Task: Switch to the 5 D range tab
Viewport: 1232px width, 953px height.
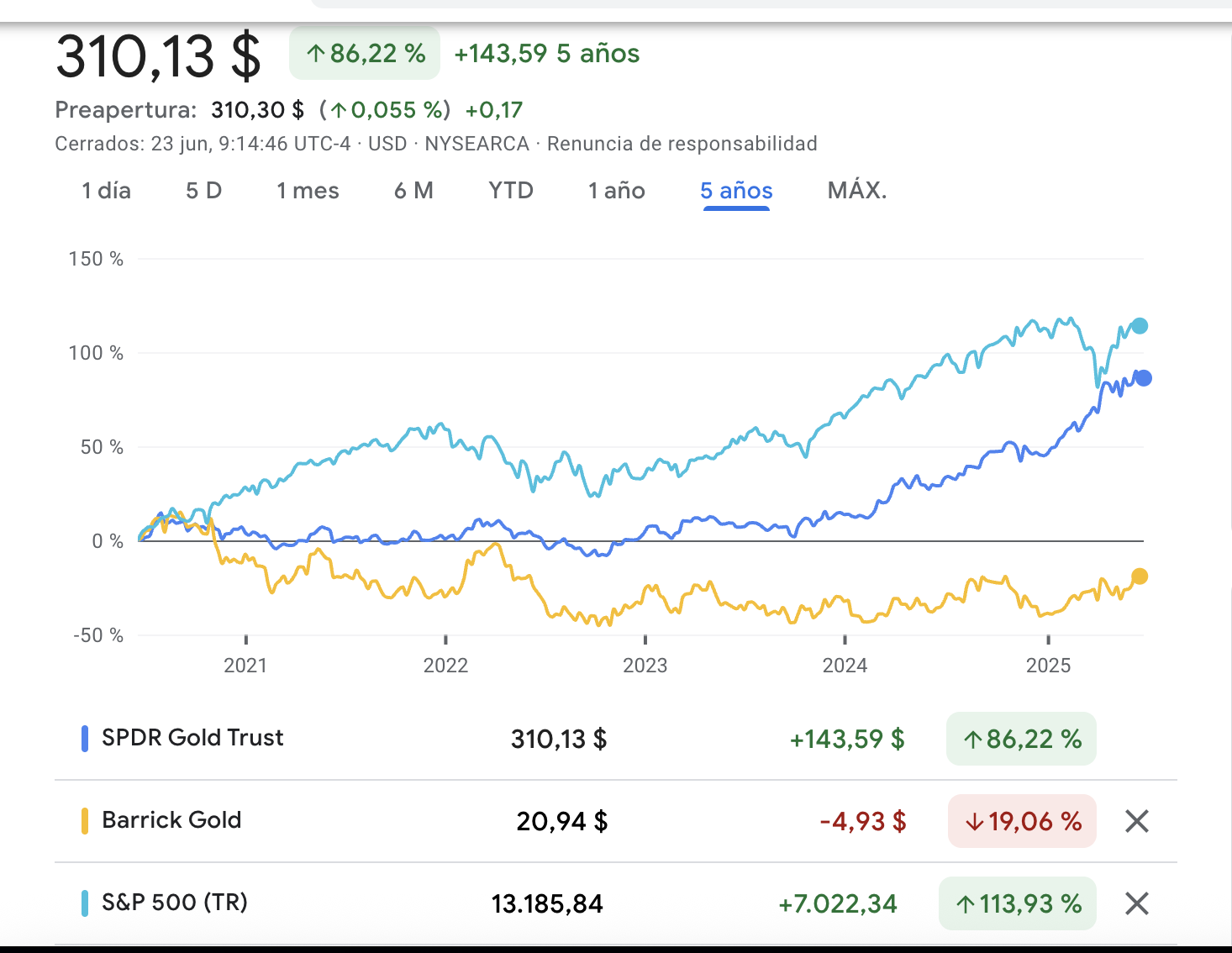Action: point(203,191)
